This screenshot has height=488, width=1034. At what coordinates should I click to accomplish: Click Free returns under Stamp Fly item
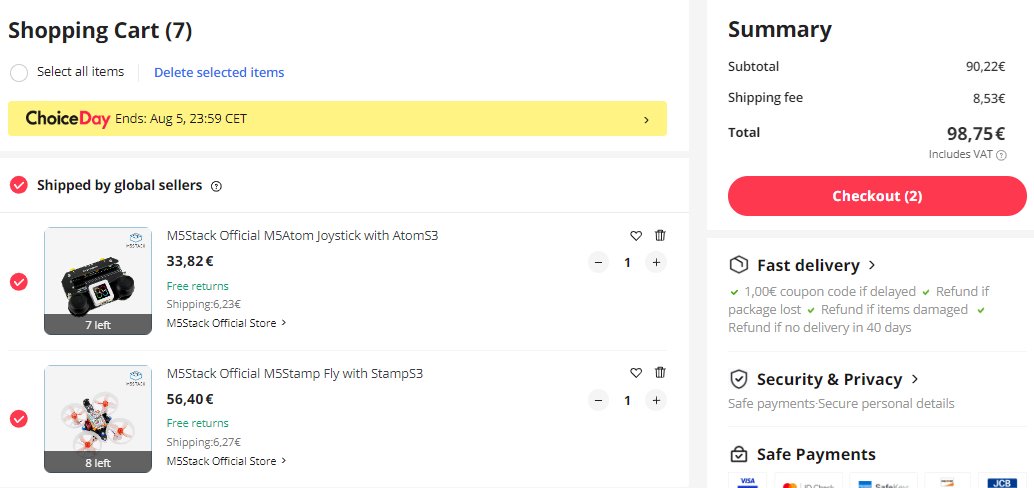click(198, 423)
